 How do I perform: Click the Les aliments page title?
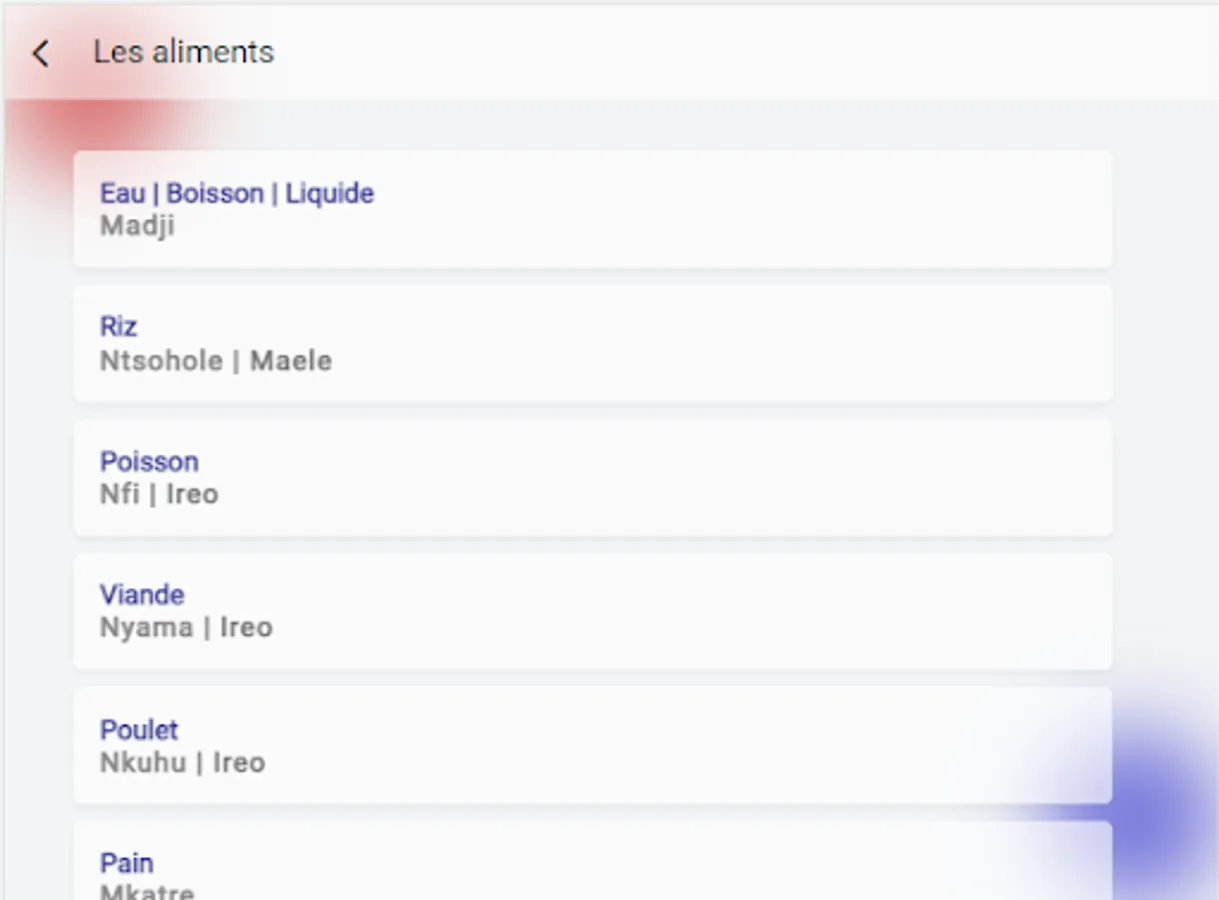click(x=184, y=52)
